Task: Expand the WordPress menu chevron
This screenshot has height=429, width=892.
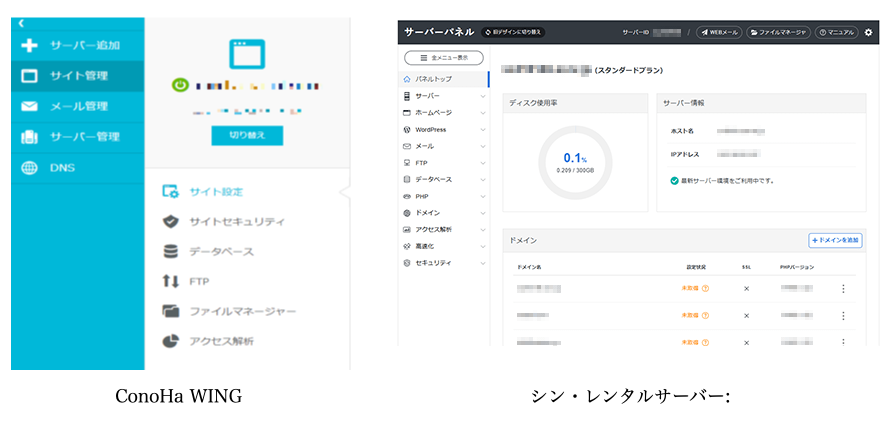Action: click(483, 130)
